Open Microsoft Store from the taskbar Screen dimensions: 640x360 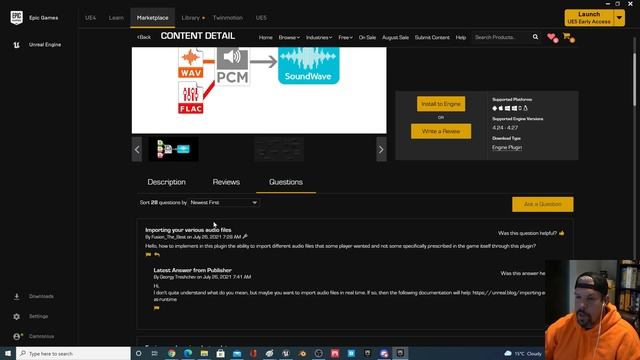pos(221,353)
